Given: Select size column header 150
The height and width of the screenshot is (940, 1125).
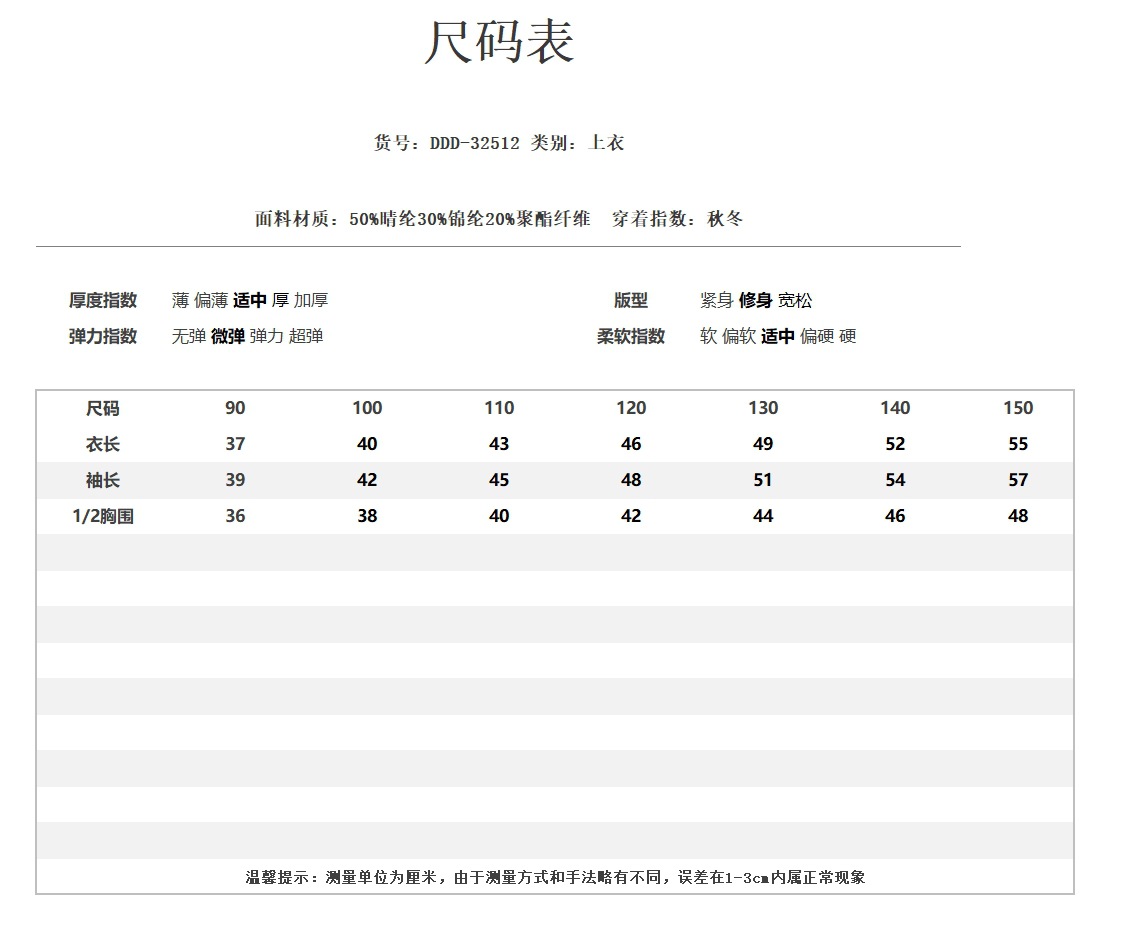Looking at the screenshot, I should 1018,408.
